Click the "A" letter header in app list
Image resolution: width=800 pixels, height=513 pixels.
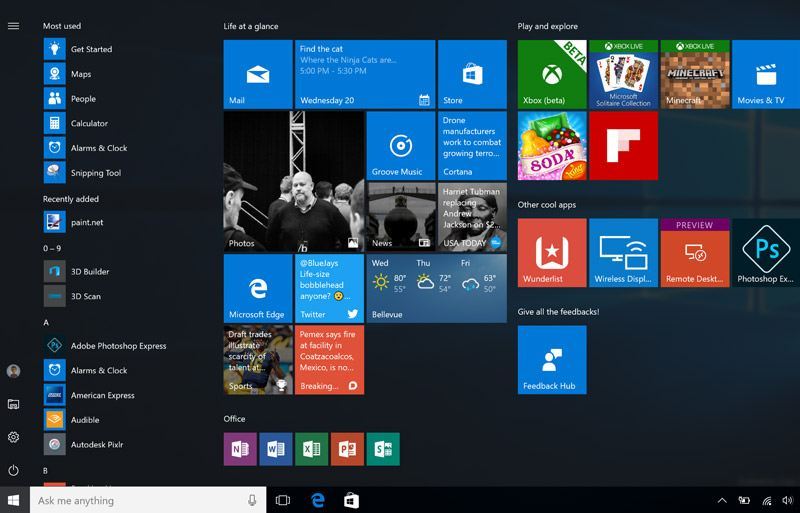click(46, 322)
